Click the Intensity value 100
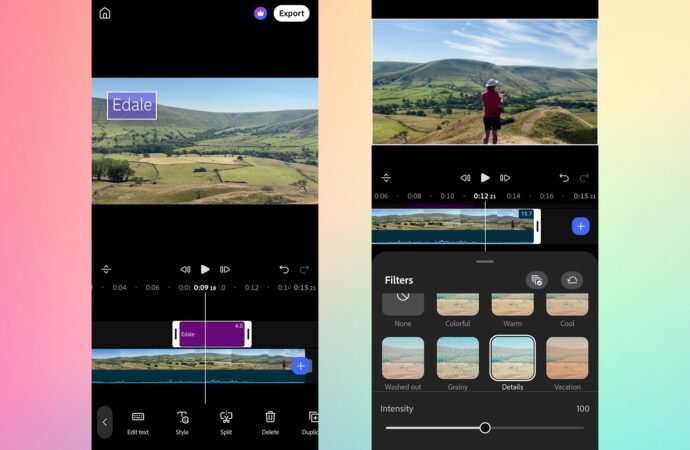 pos(583,409)
